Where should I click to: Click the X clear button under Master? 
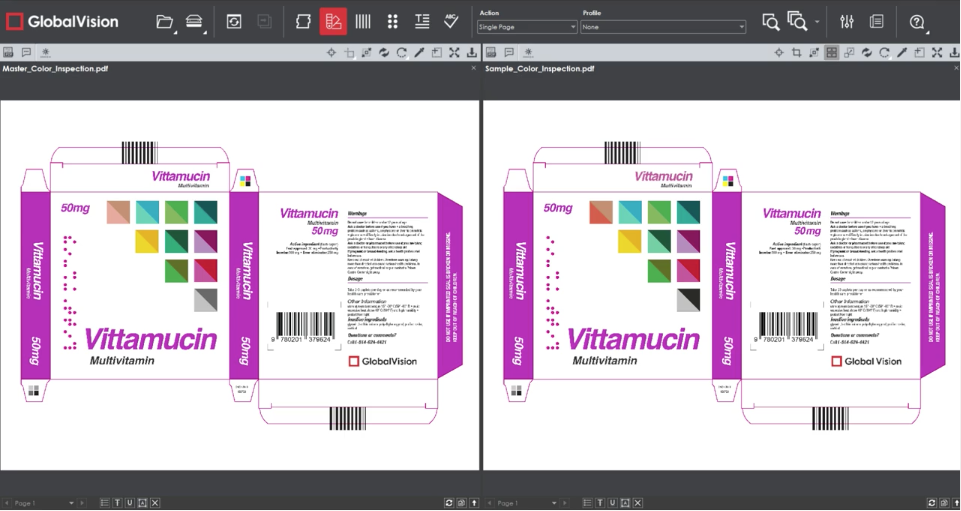click(x=155, y=503)
